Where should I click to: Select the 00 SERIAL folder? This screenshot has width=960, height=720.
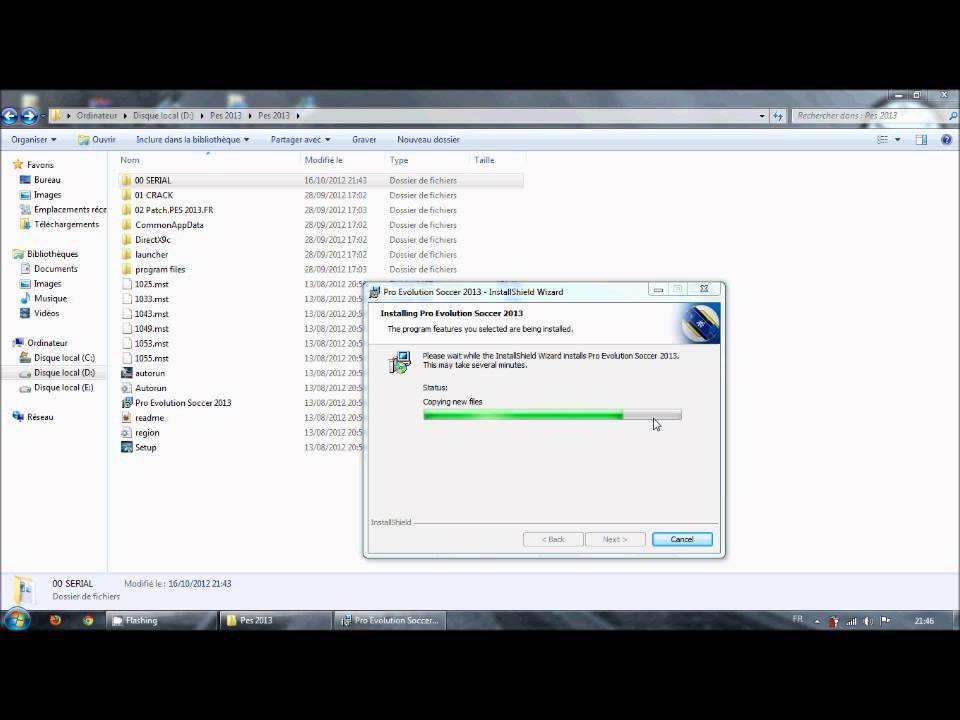click(x=321, y=180)
